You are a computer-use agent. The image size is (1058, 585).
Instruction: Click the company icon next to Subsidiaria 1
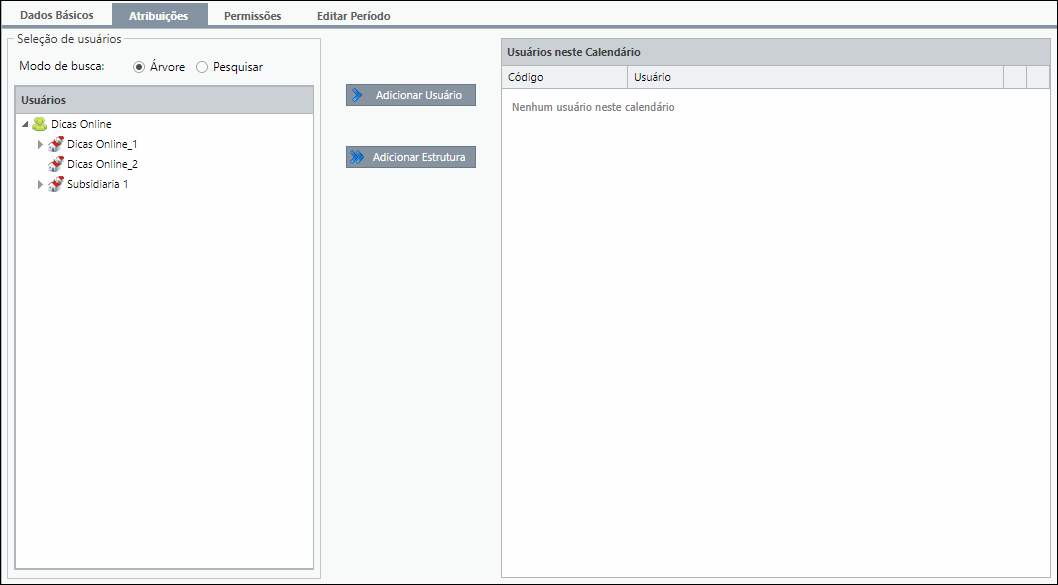56,184
